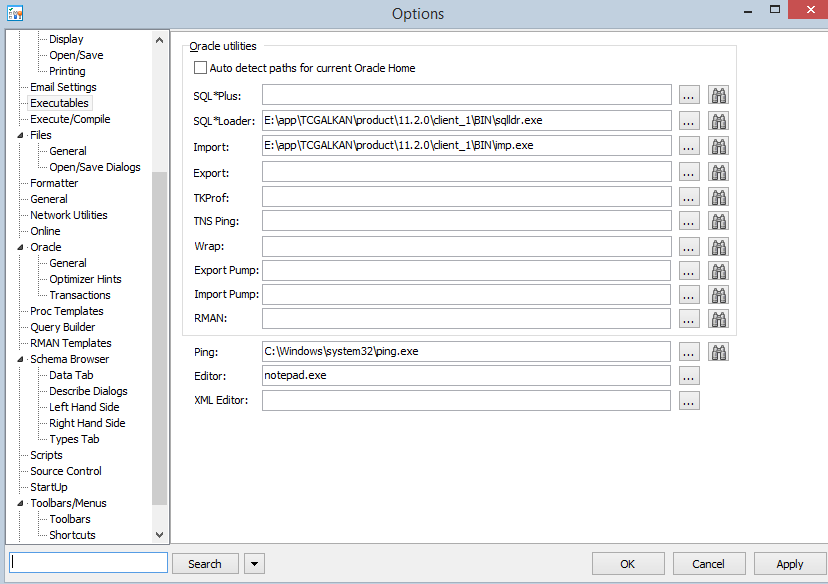This screenshot has width=828, height=584.
Task: Click the binoculars find icon for Import Pump
Action: click(718, 295)
